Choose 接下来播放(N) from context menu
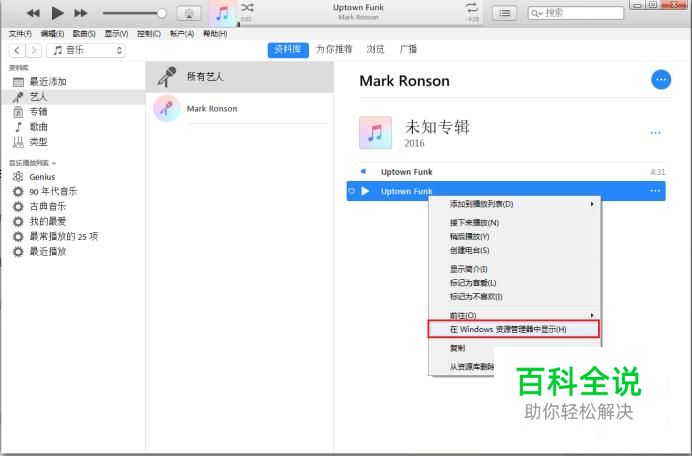The width and height of the screenshot is (692, 456). point(515,222)
